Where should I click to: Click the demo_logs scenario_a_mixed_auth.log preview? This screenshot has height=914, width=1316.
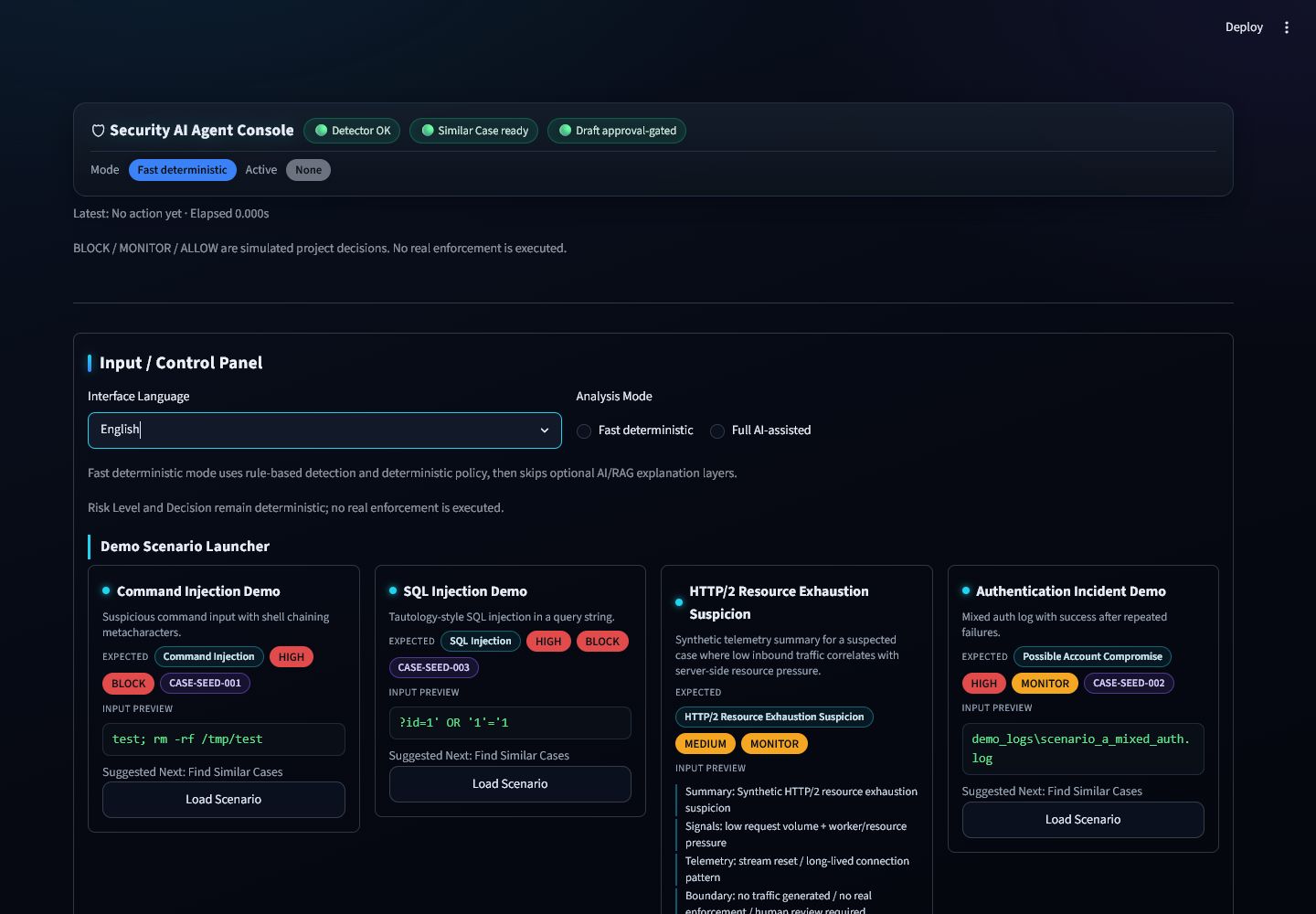coord(1083,749)
